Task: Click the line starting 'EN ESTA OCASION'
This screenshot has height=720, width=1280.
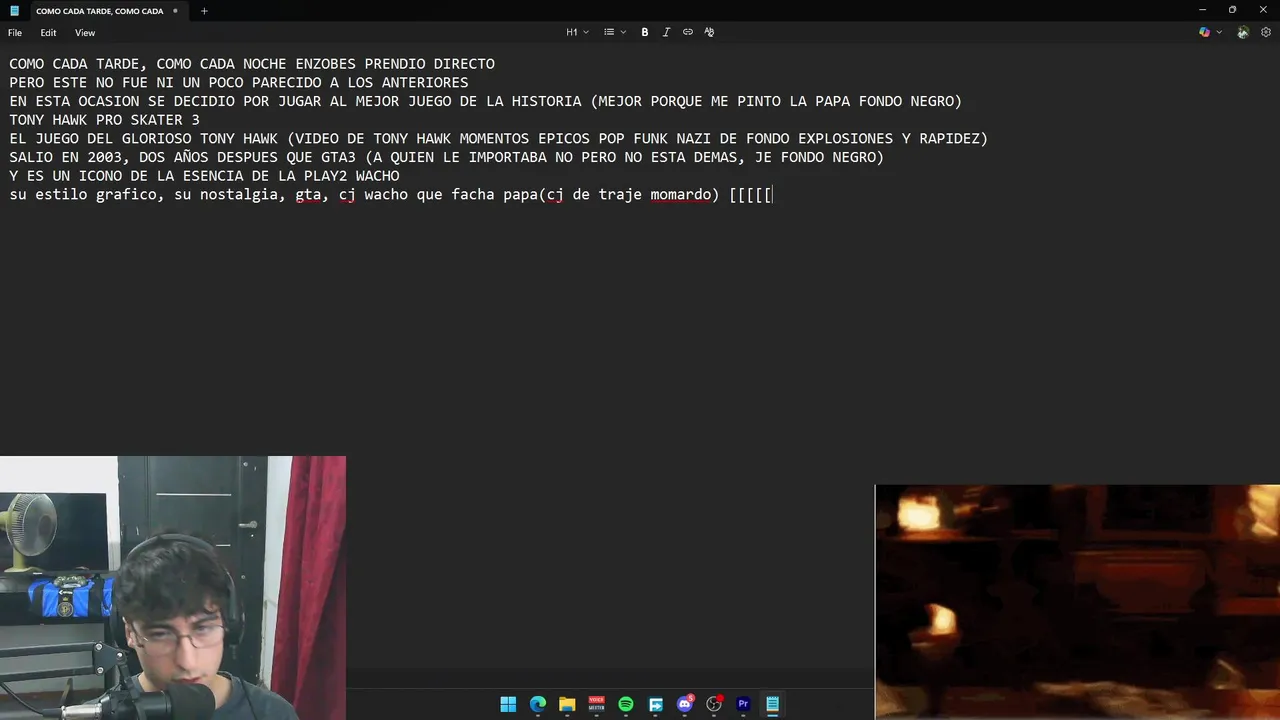Action: tap(486, 101)
